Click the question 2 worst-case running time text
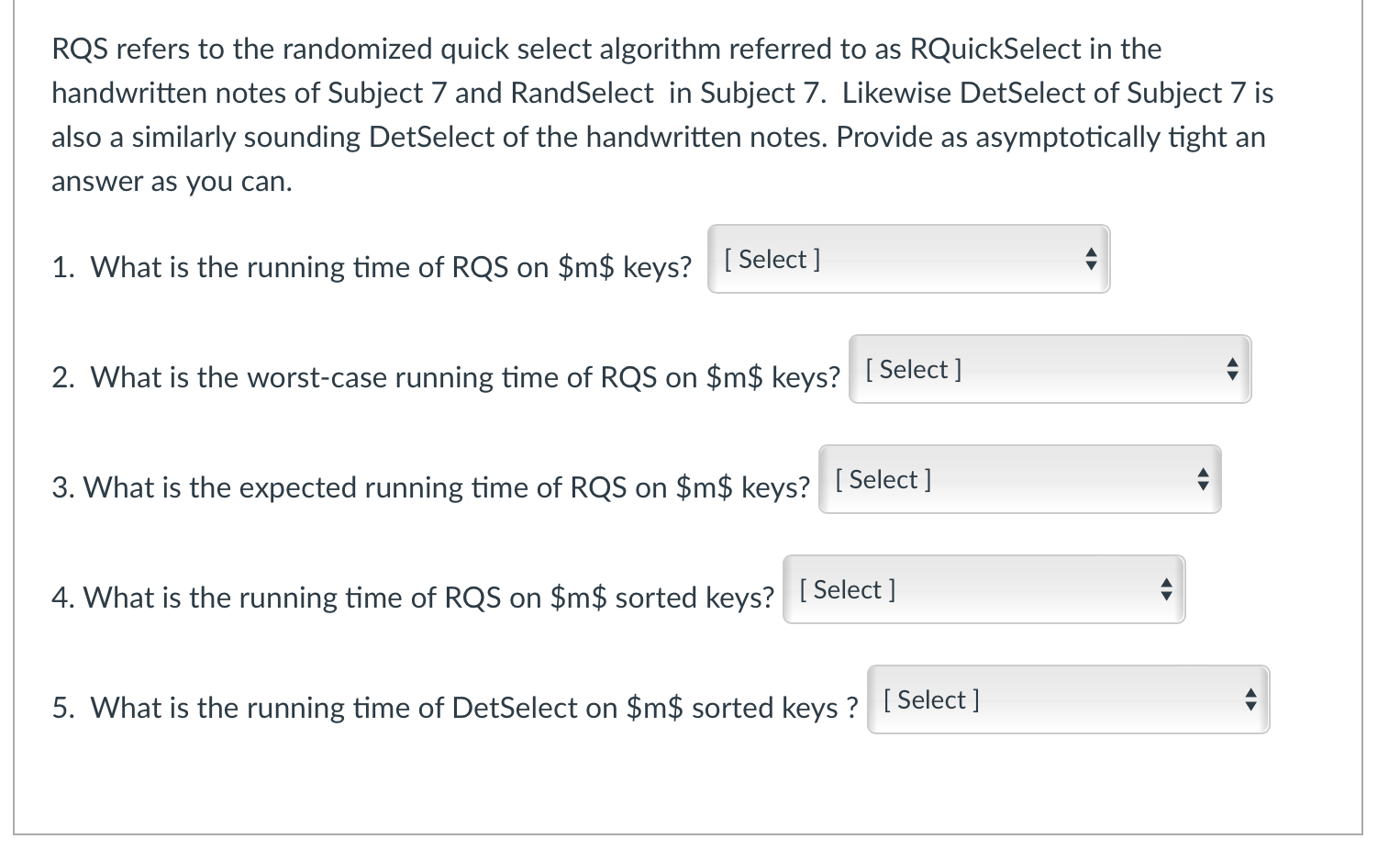Viewport: 1400px width, 861px height. click(x=446, y=377)
